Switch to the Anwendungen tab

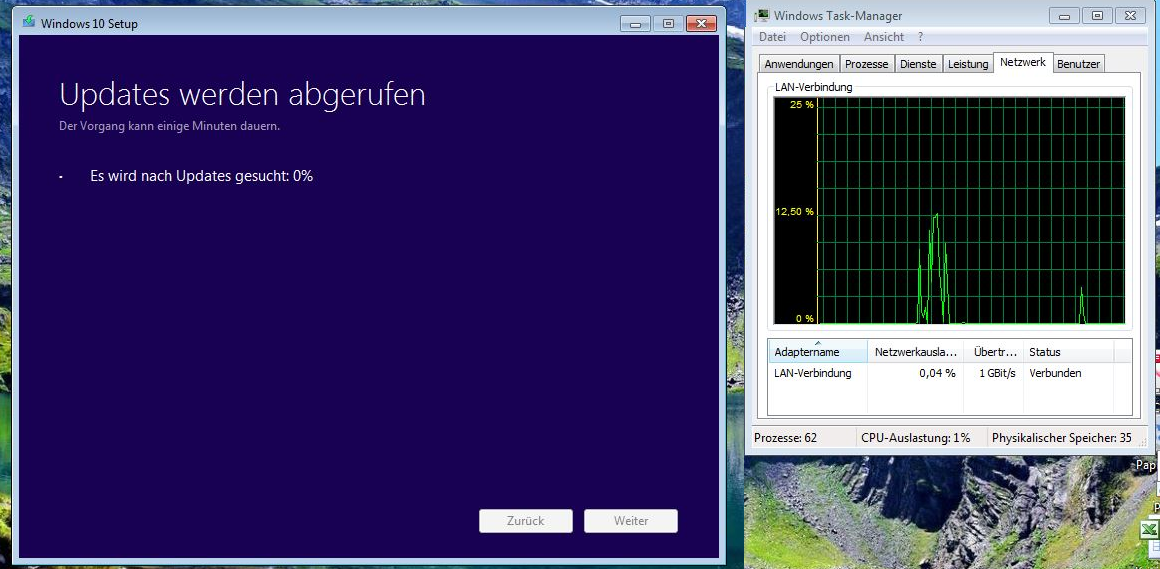[x=799, y=64]
